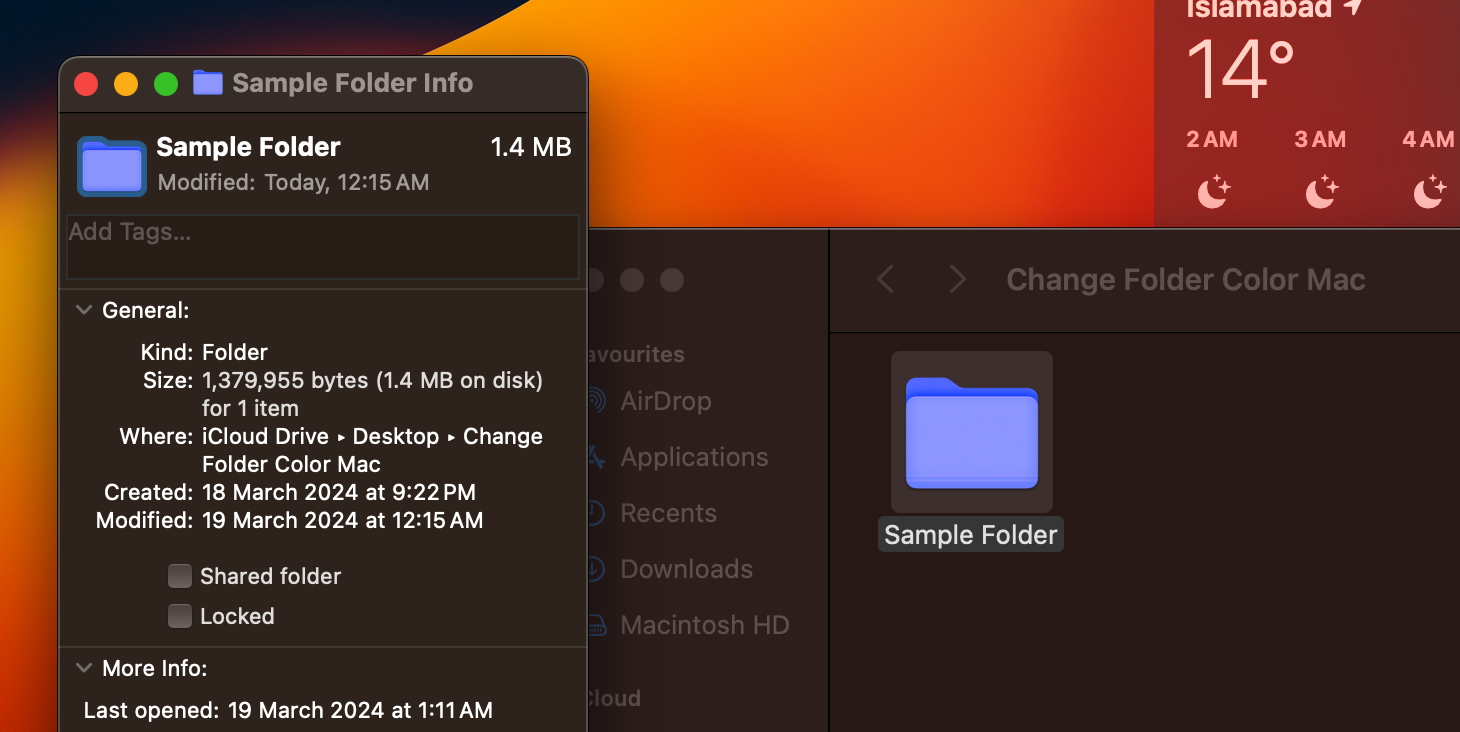Viewport: 1460px width, 732px height.
Task: Open Applications in the Finder sidebar
Action: point(694,457)
